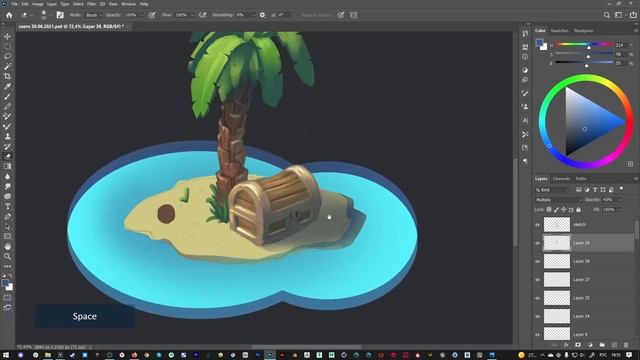Screen dimensions: 640x360
Task: Hide Layer 34 with its eye icon
Action: coord(538,316)
